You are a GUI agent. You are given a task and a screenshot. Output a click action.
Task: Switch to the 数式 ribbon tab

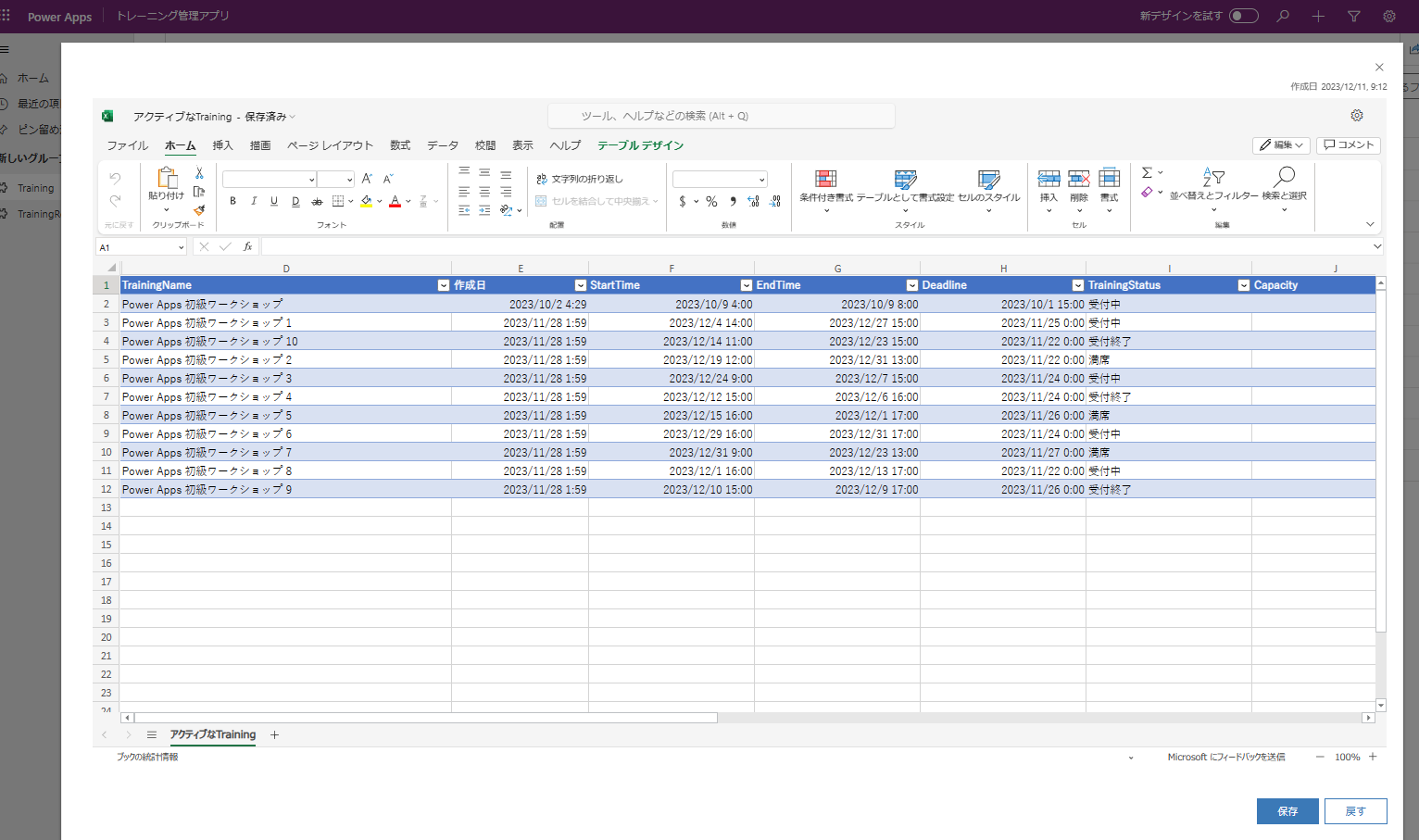pyautogui.click(x=400, y=145)
